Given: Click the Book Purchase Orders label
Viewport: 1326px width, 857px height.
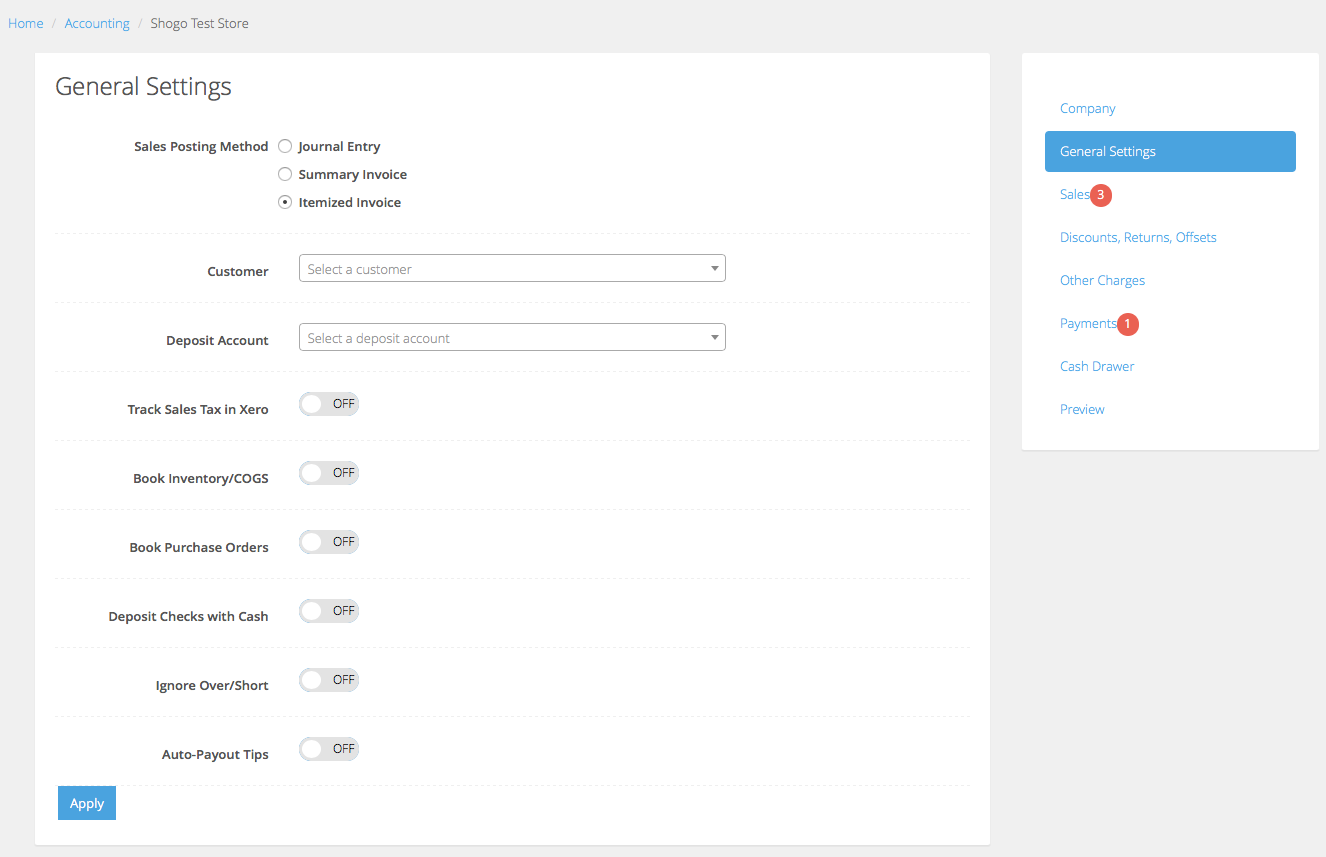Looking at the screenshot, I should [199, 547].
